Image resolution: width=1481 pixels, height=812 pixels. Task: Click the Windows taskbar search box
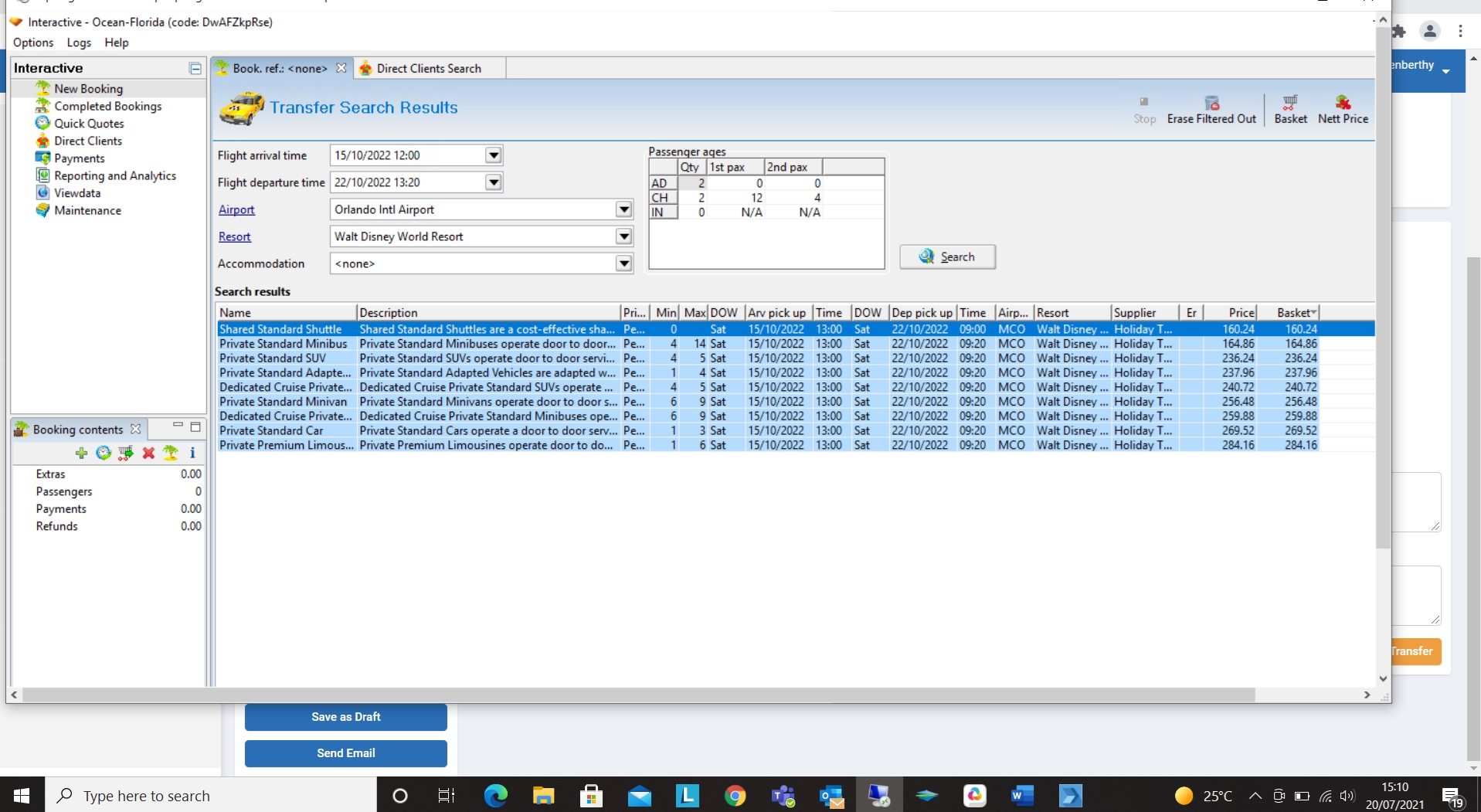coord(211,795)
